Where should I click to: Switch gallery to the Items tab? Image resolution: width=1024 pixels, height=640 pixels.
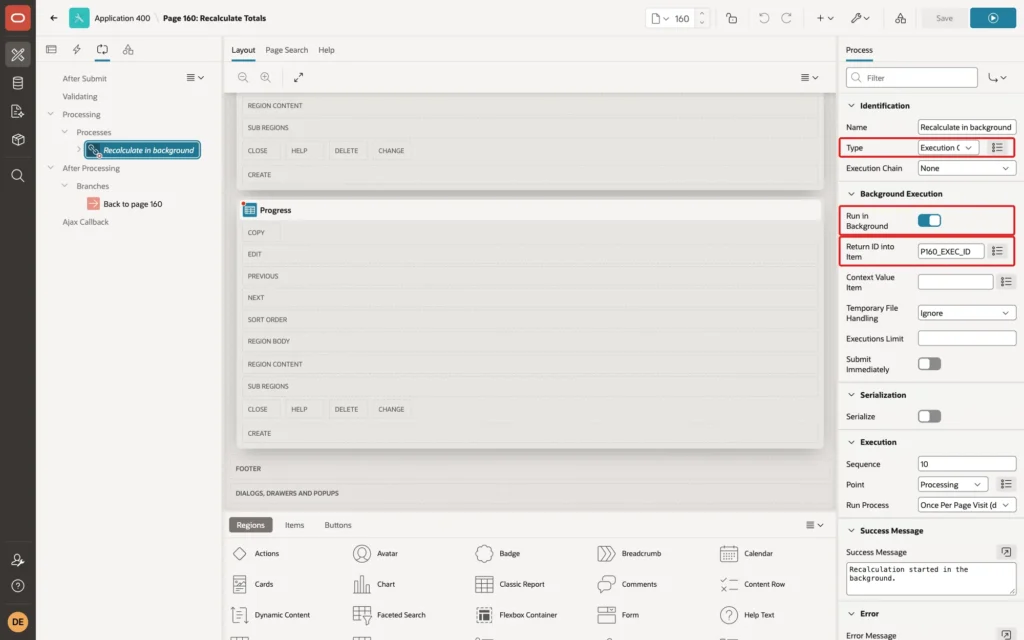tap(295, 524)
